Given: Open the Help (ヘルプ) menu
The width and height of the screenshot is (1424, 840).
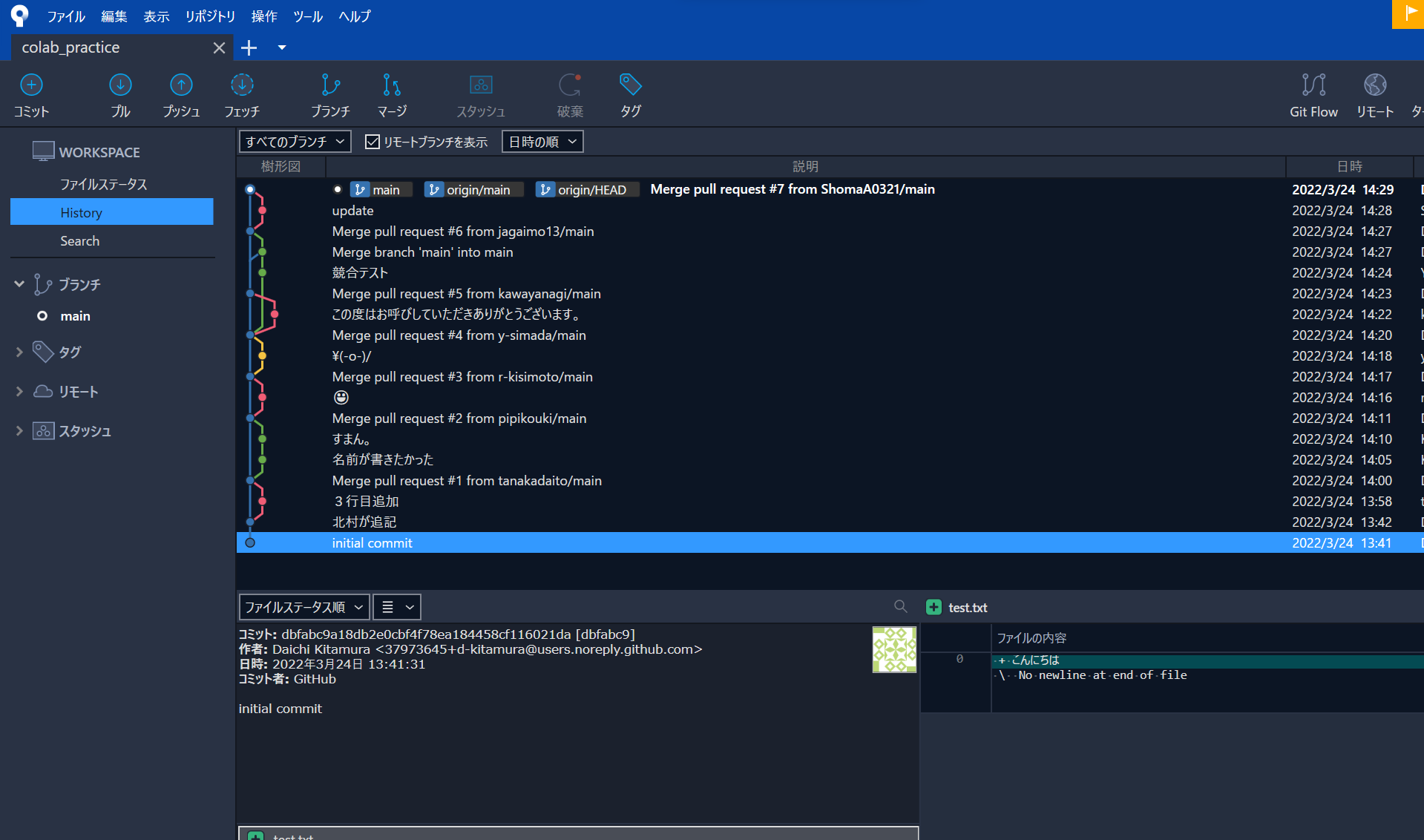Looking at the screenshot, I should pos(355,16).
